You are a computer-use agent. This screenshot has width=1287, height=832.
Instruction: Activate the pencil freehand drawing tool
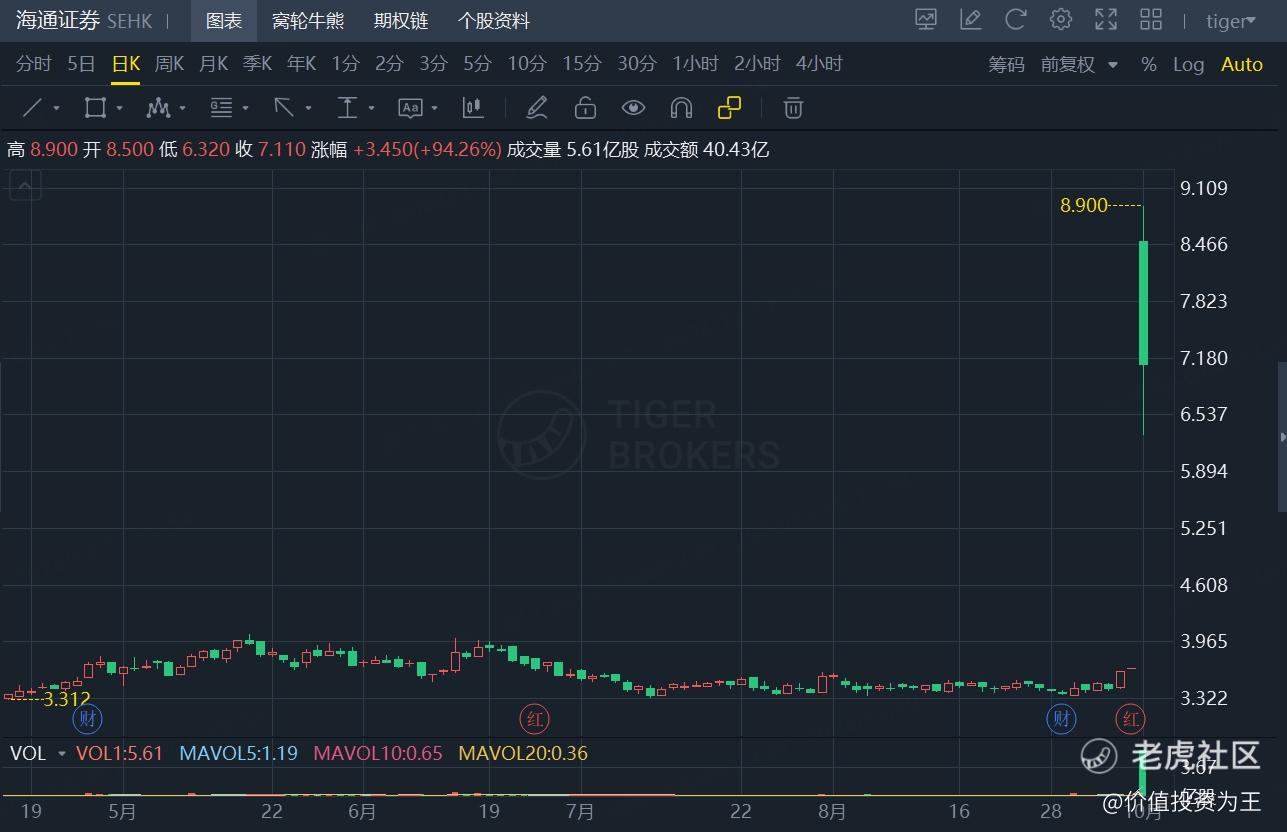click(537, 108)
